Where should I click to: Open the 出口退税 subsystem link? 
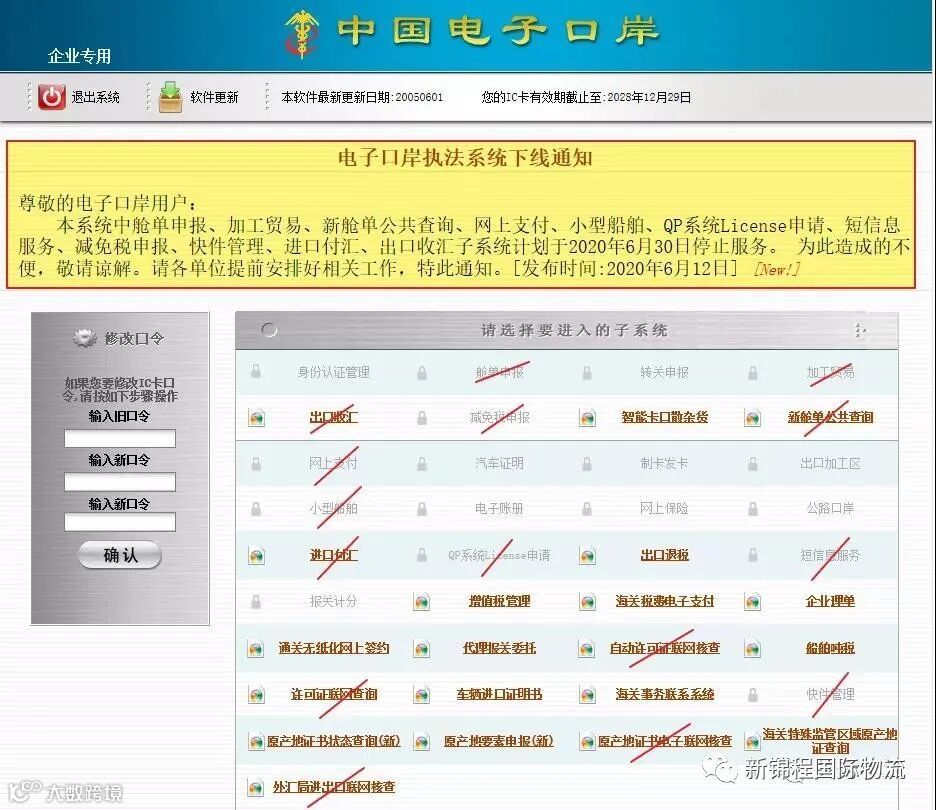point(664,555)
